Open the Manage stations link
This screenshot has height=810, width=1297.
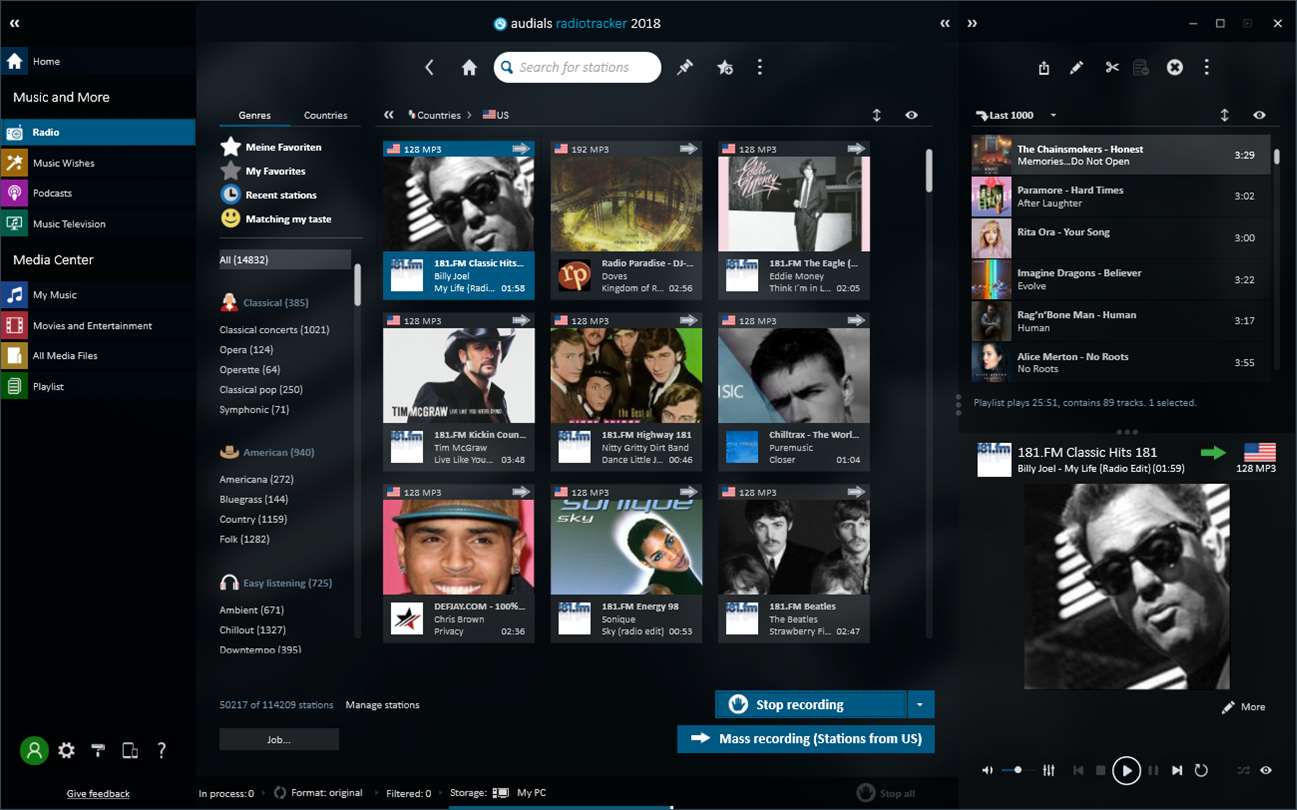click(x=383, y=705)
